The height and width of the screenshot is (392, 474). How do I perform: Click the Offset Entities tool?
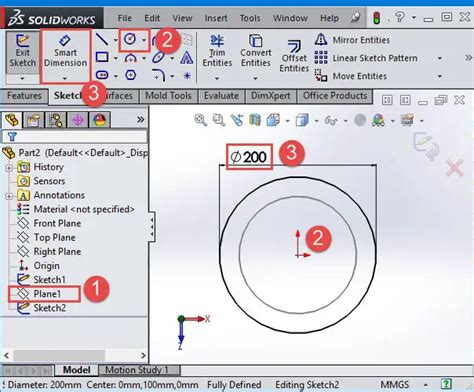pyautogui.click(x=294, y=55)
